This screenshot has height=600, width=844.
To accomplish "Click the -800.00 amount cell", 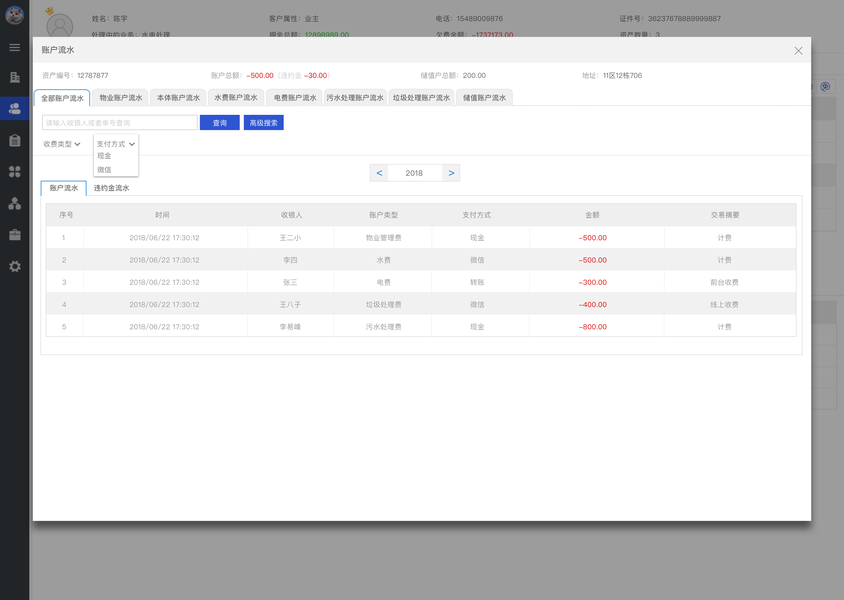I will 593,327.
